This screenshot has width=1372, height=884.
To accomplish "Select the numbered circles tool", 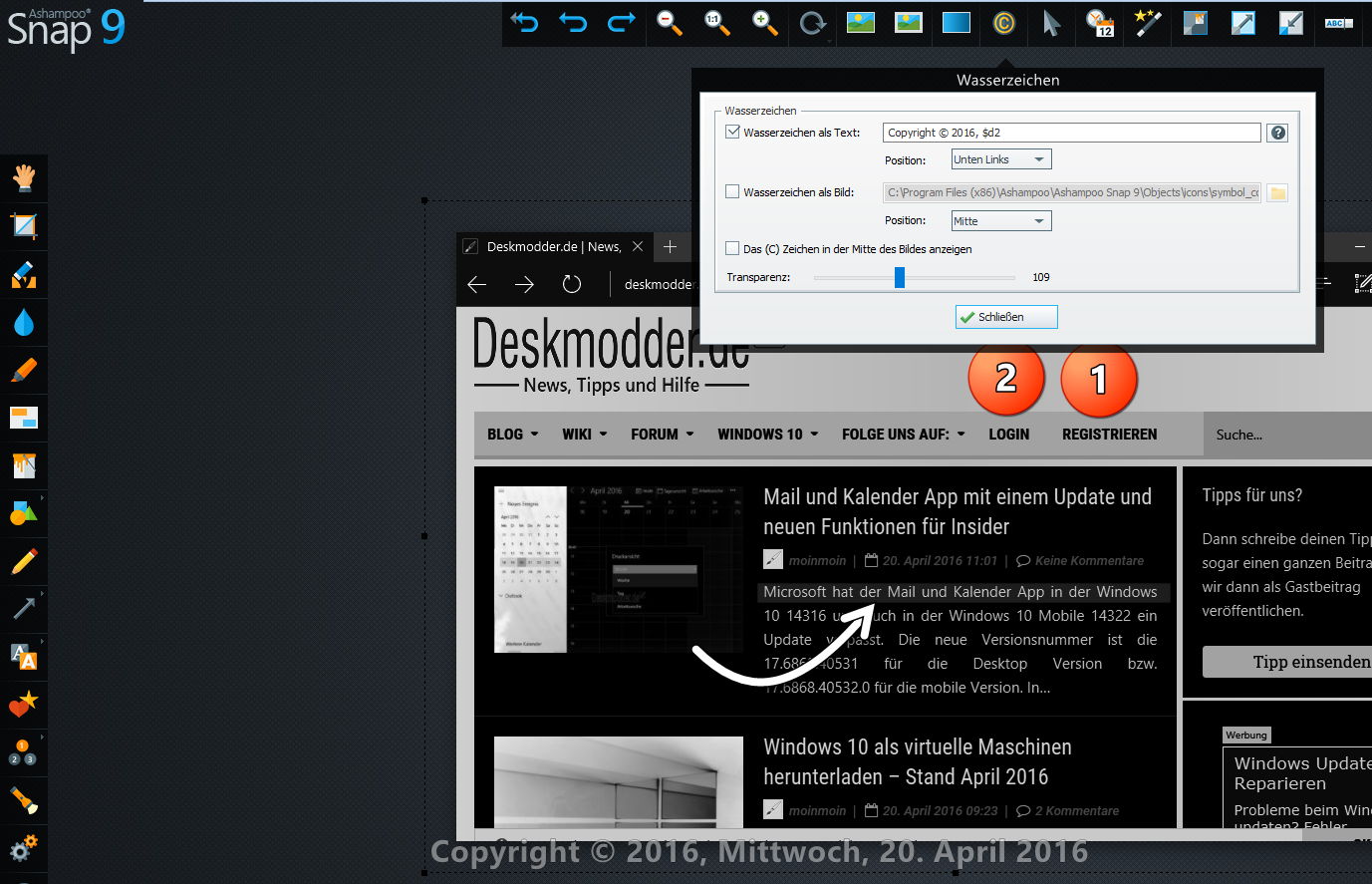I will pos(24,752).
